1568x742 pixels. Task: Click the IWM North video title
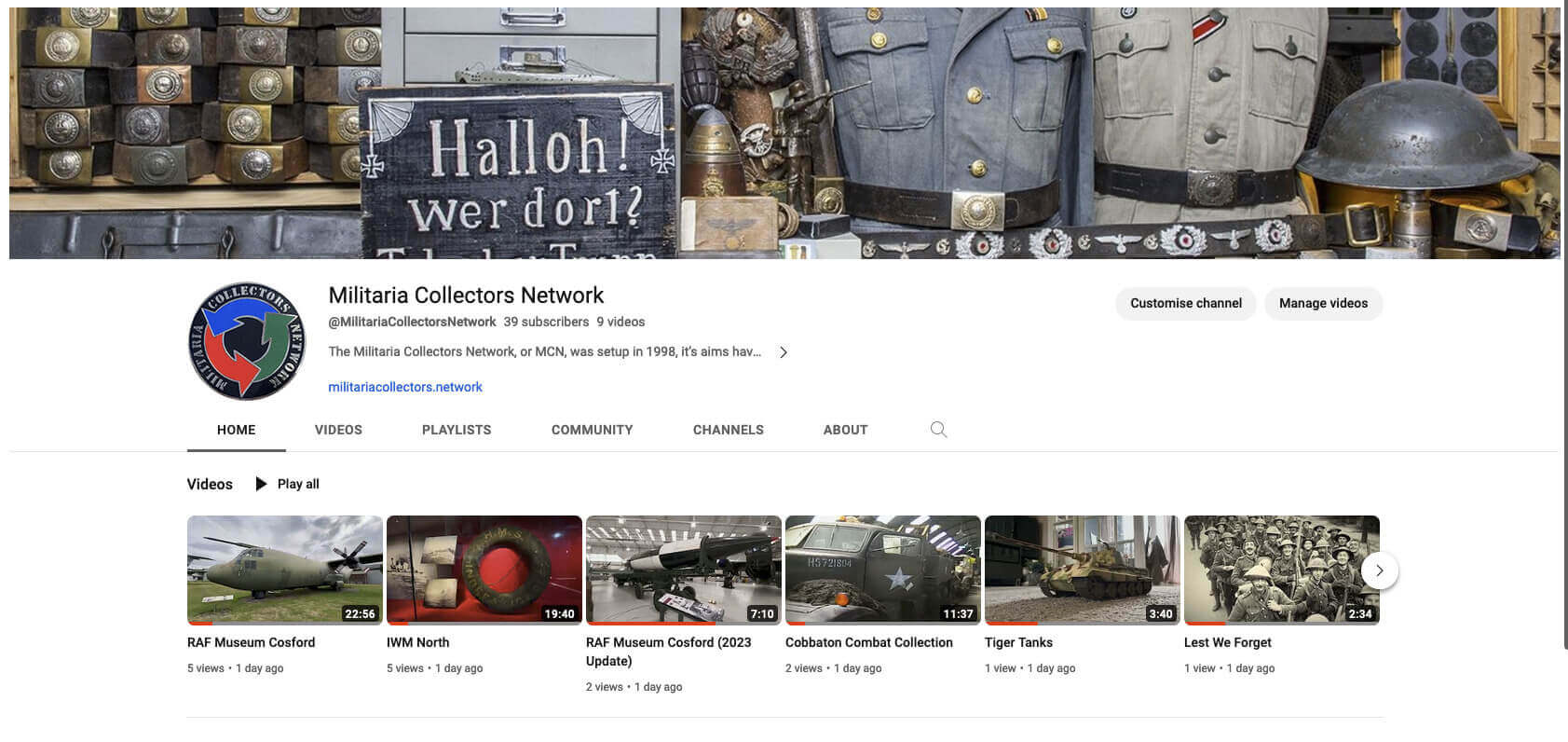(418, 642)
